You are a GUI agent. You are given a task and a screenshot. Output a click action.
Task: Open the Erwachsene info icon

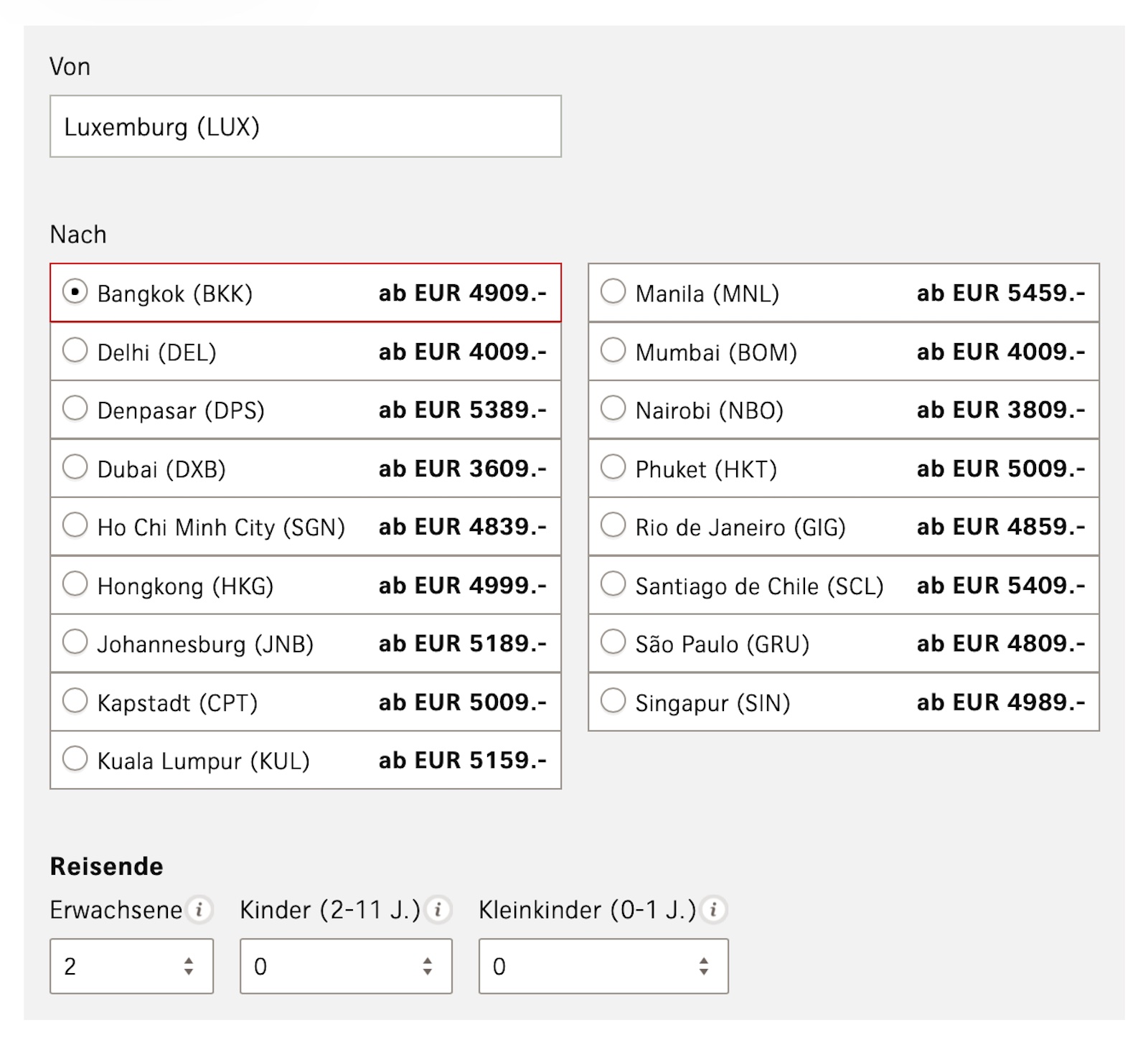click(x=199, y=909)
